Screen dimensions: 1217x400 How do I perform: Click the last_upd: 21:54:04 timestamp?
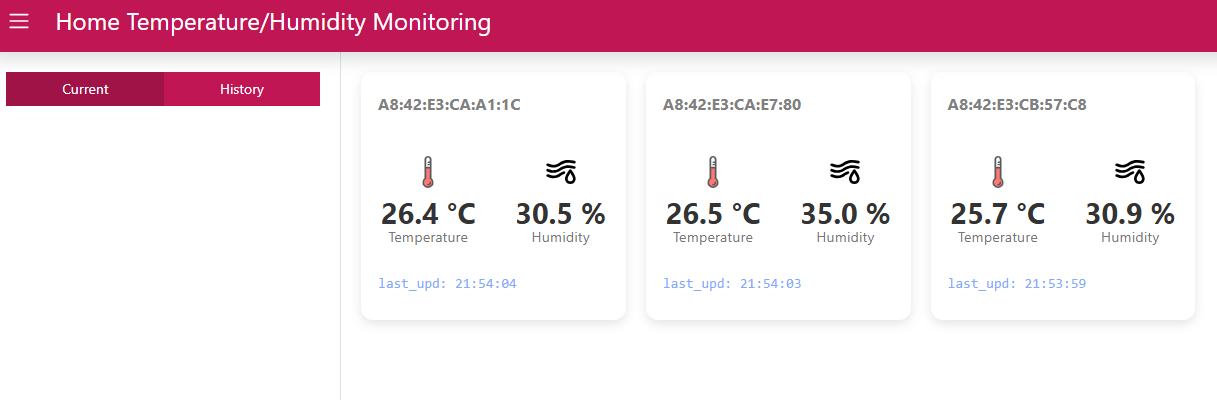click(447, 284)
